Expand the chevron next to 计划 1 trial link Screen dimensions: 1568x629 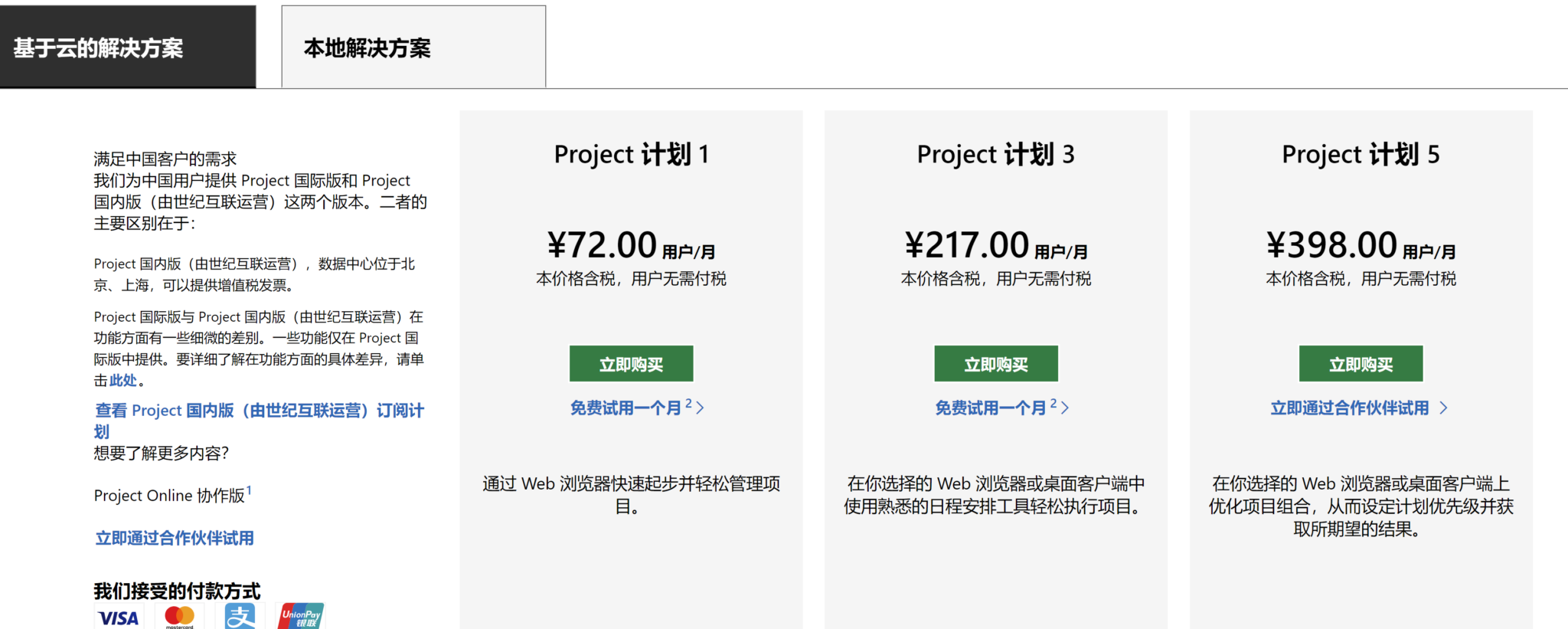point(701,408)
